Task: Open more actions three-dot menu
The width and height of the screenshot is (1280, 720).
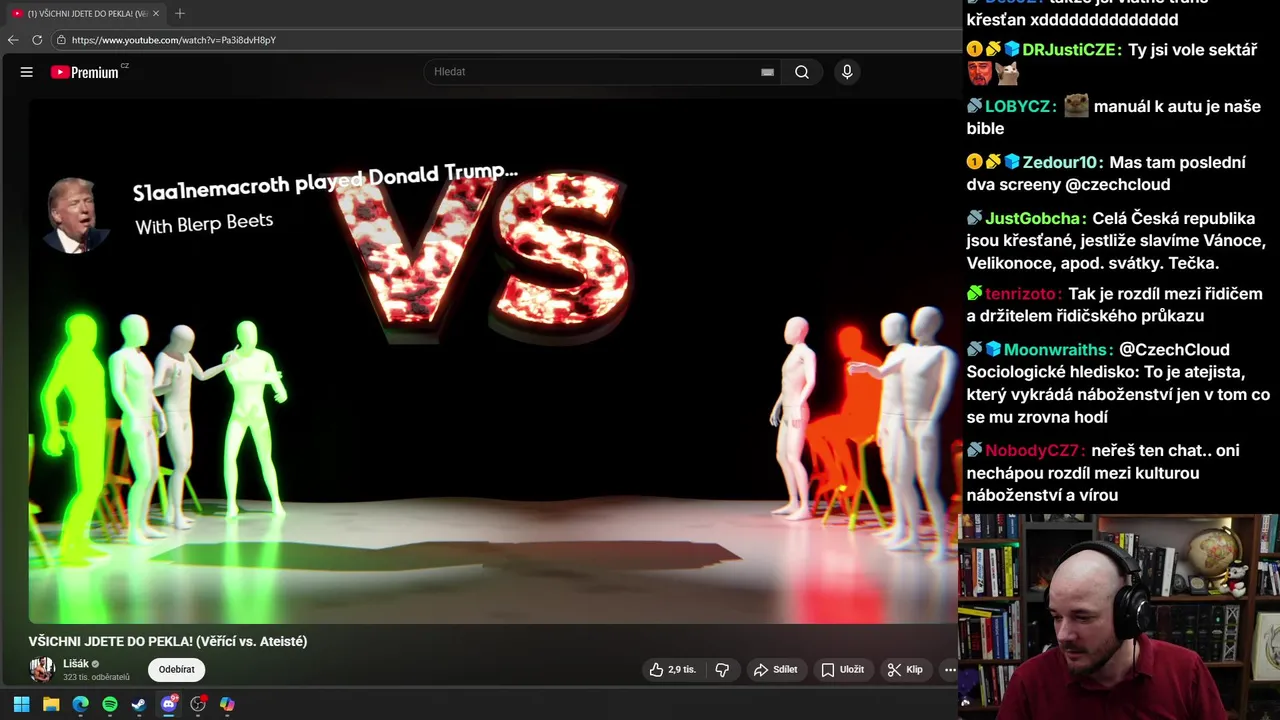Action: pos(950,670)
